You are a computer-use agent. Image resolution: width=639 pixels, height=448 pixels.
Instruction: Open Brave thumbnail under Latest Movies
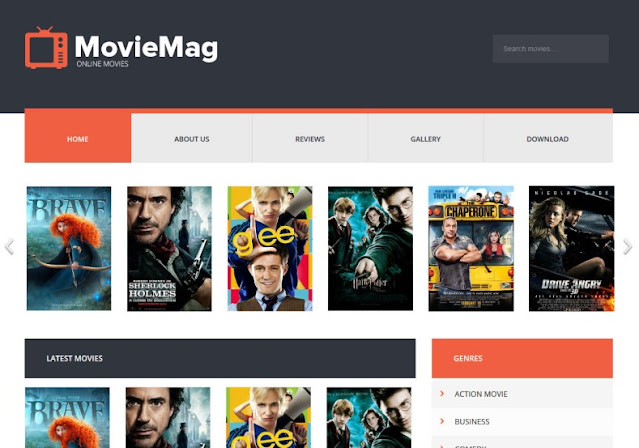click(67, 417)
